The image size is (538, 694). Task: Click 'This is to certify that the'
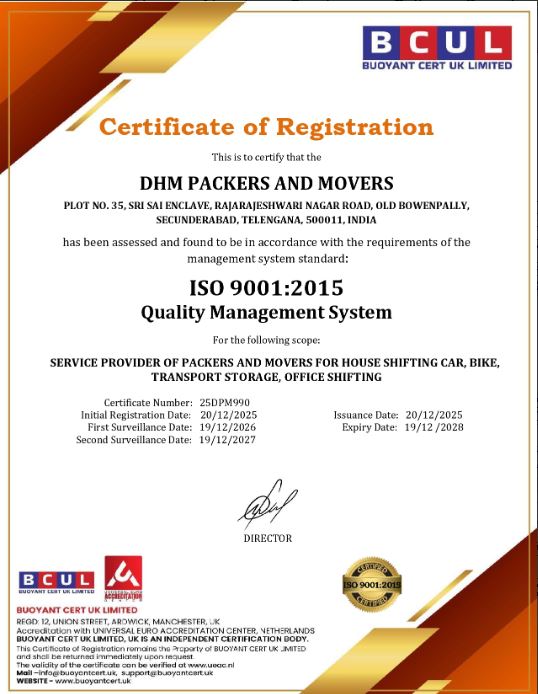pos(266,157)
